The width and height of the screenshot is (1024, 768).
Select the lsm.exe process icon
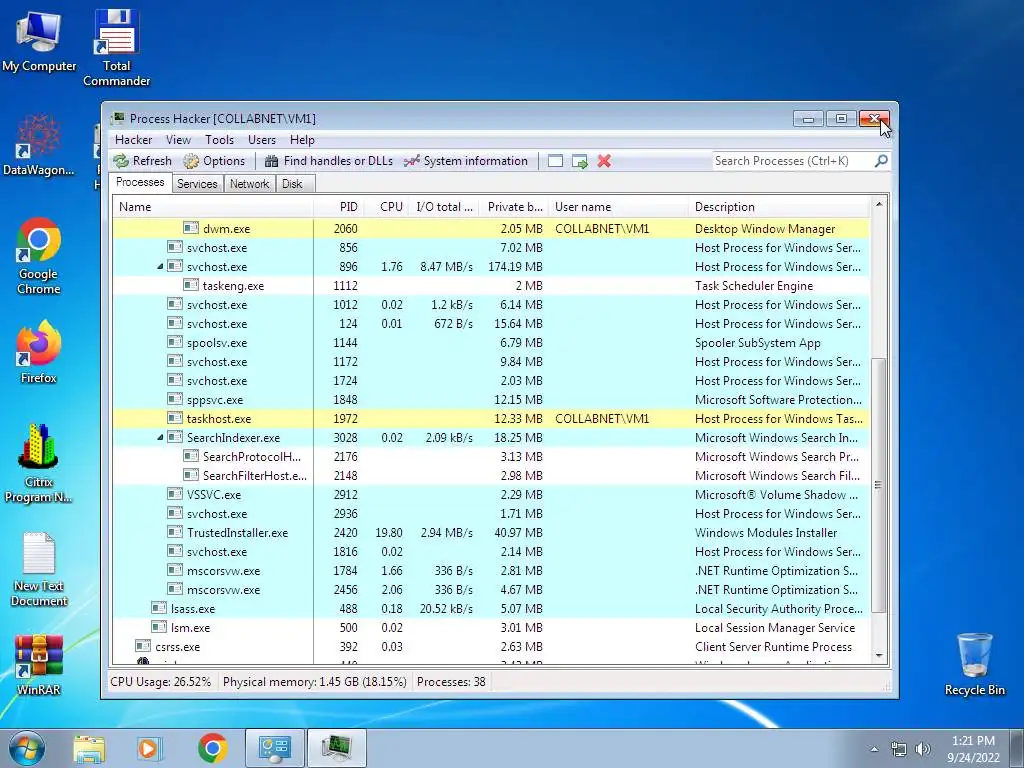click(x=159, y=627)
